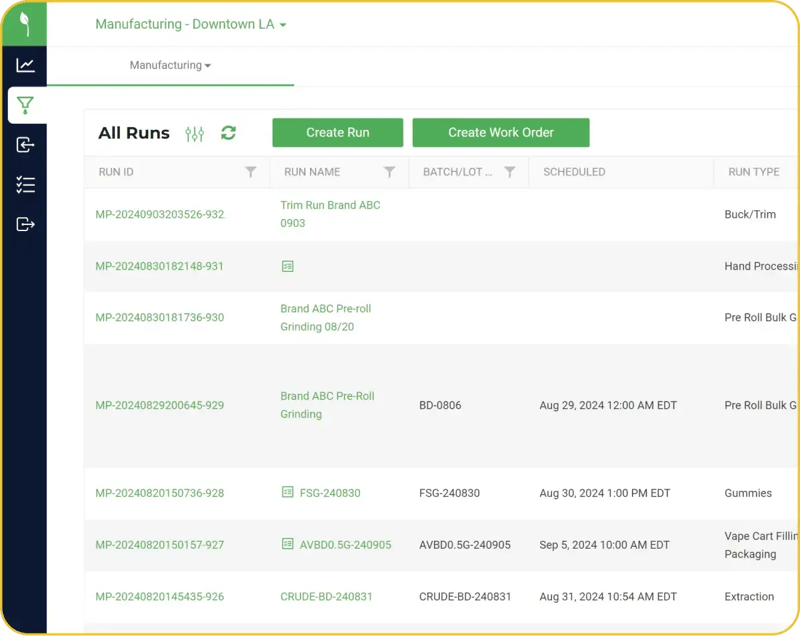Open Brand ABC Pre-roll Grinding 08/20 link
Image resolution: width=800 pixels, height=636 pixels.
326,318
